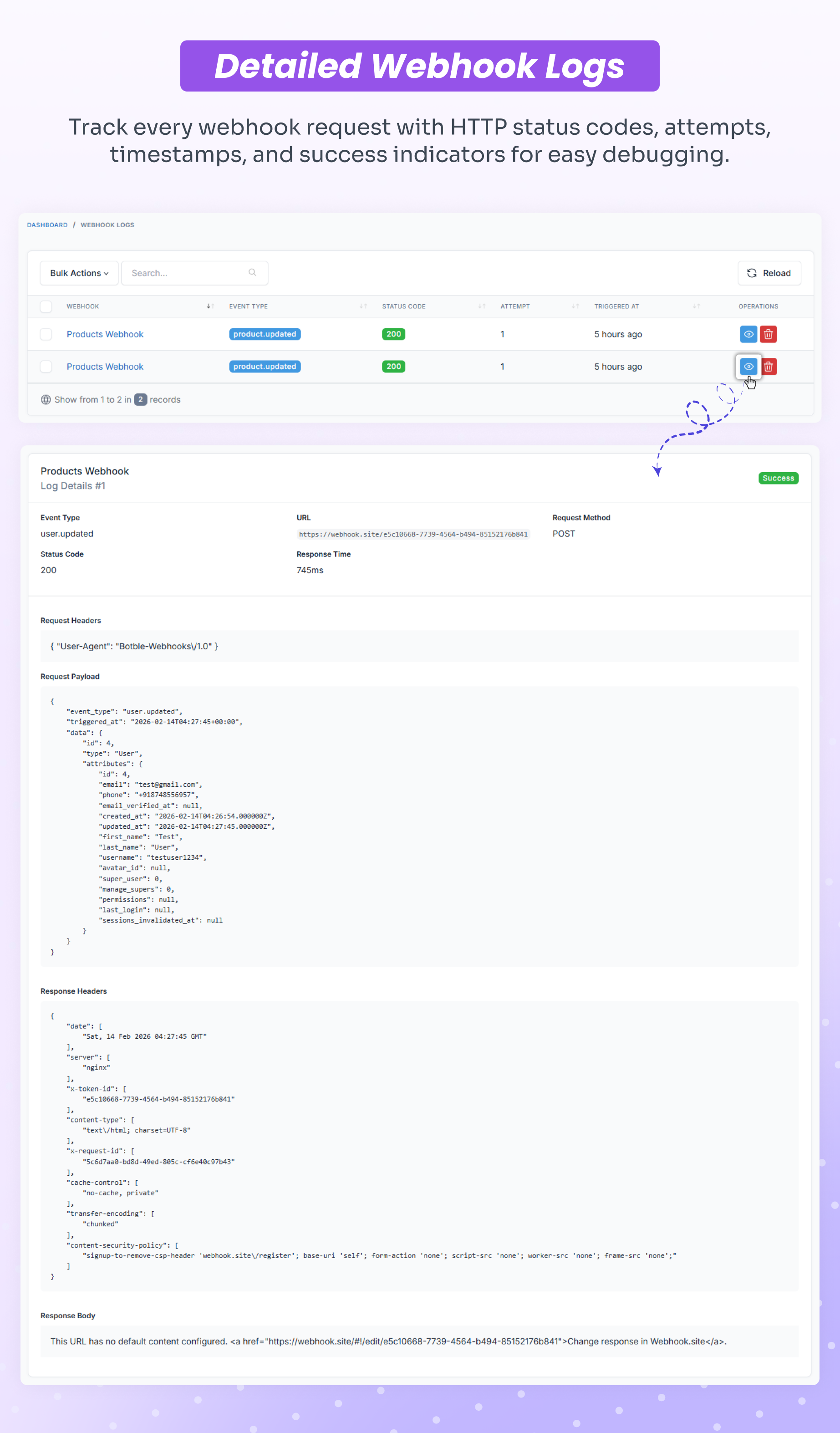Open details with the eye icon on first log
This screenshot has width=840, height=1433.
748,334
